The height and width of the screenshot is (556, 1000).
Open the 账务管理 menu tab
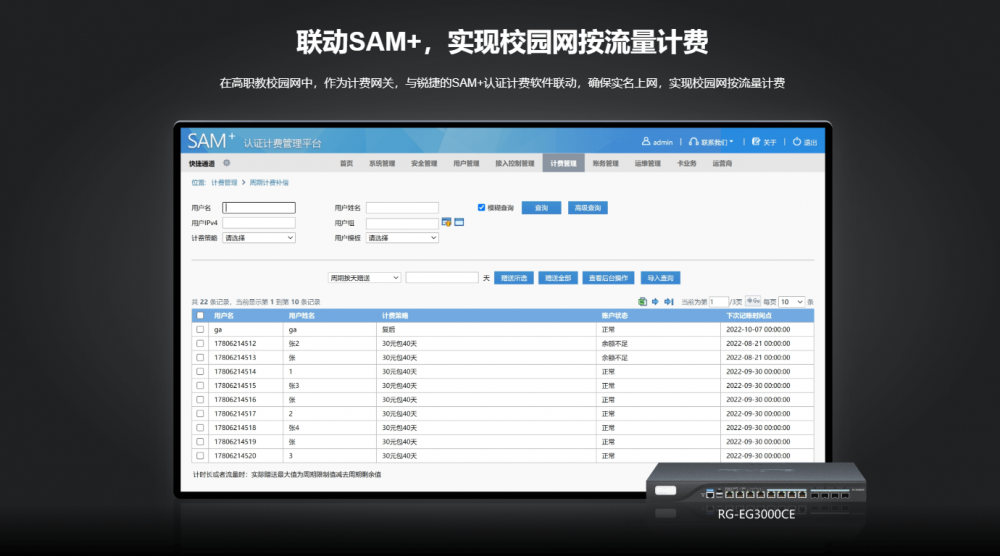(x=605, y=163)
